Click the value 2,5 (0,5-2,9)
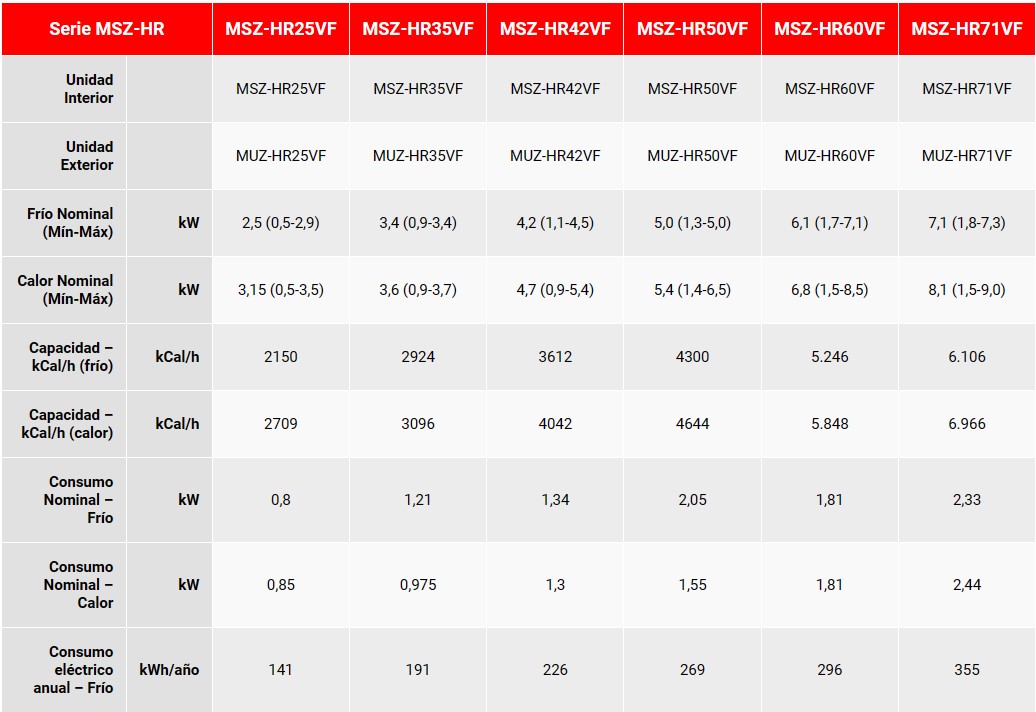1036x712 pixels. pyautogui.click(x=281, y=223)
